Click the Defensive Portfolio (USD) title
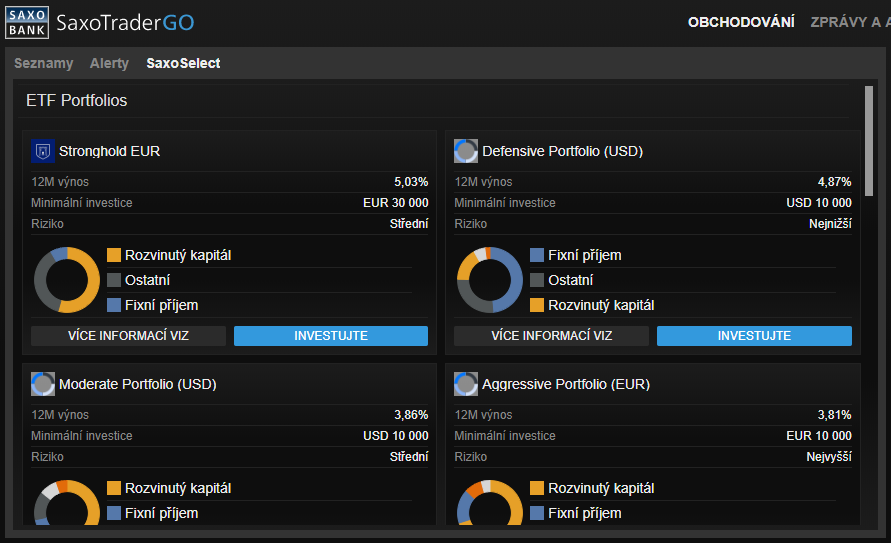Screen dimensions: 891x543 coord(563,151)
